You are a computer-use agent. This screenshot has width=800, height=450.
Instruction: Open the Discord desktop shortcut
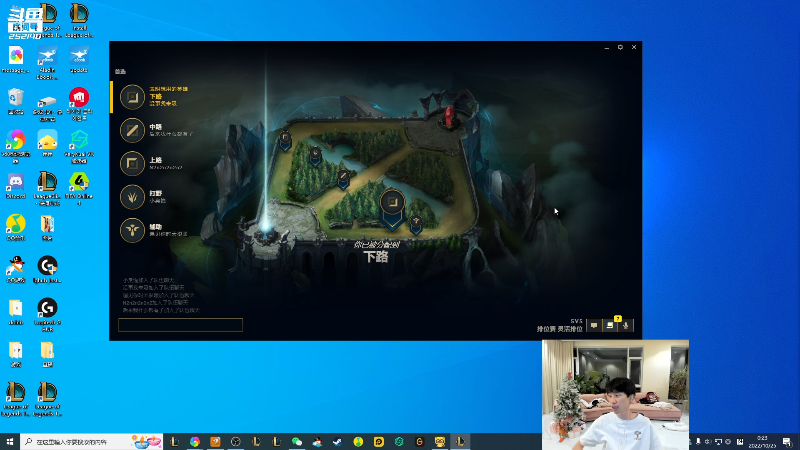click(x=16, y=186)
